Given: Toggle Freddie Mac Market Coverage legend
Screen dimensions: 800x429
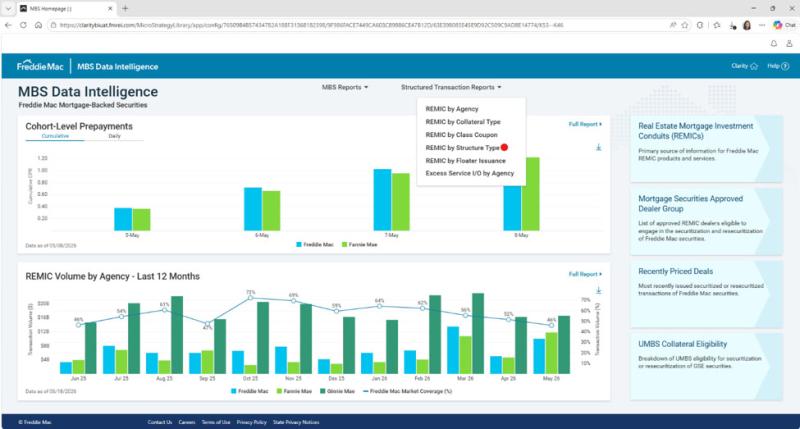Looking at the screenshot, I should (x=408, y=391).
